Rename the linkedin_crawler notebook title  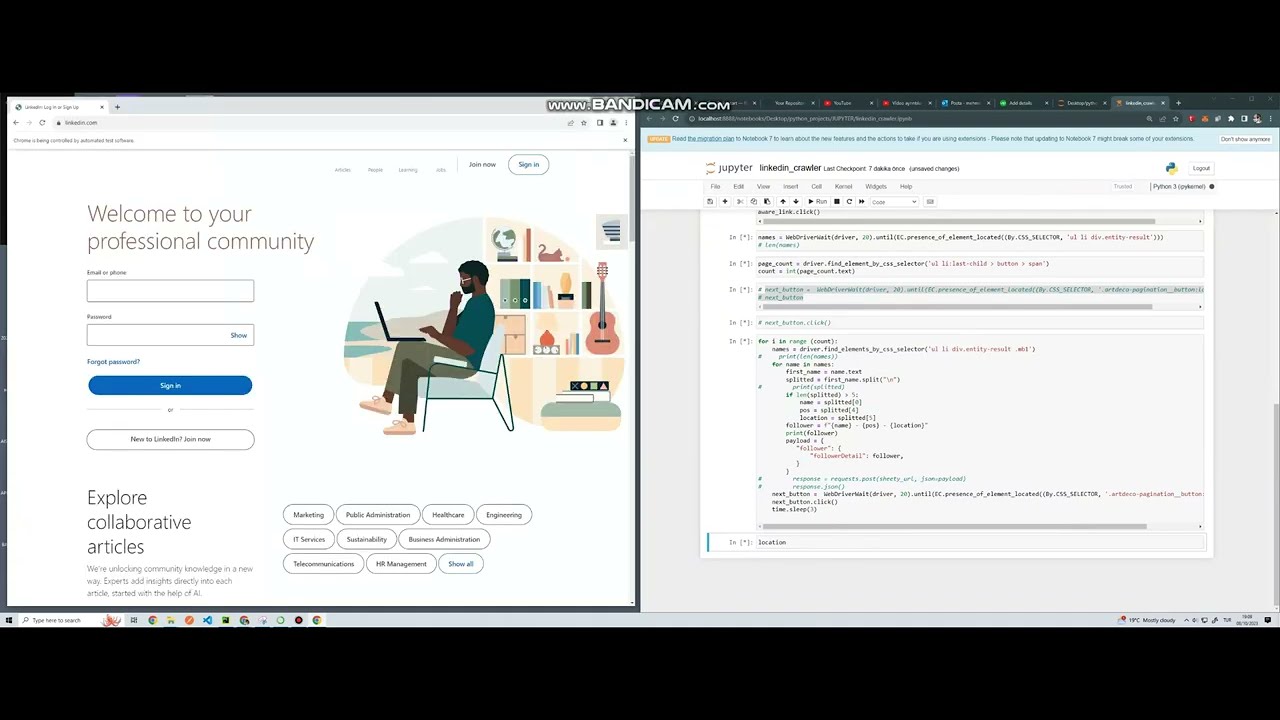790,168
